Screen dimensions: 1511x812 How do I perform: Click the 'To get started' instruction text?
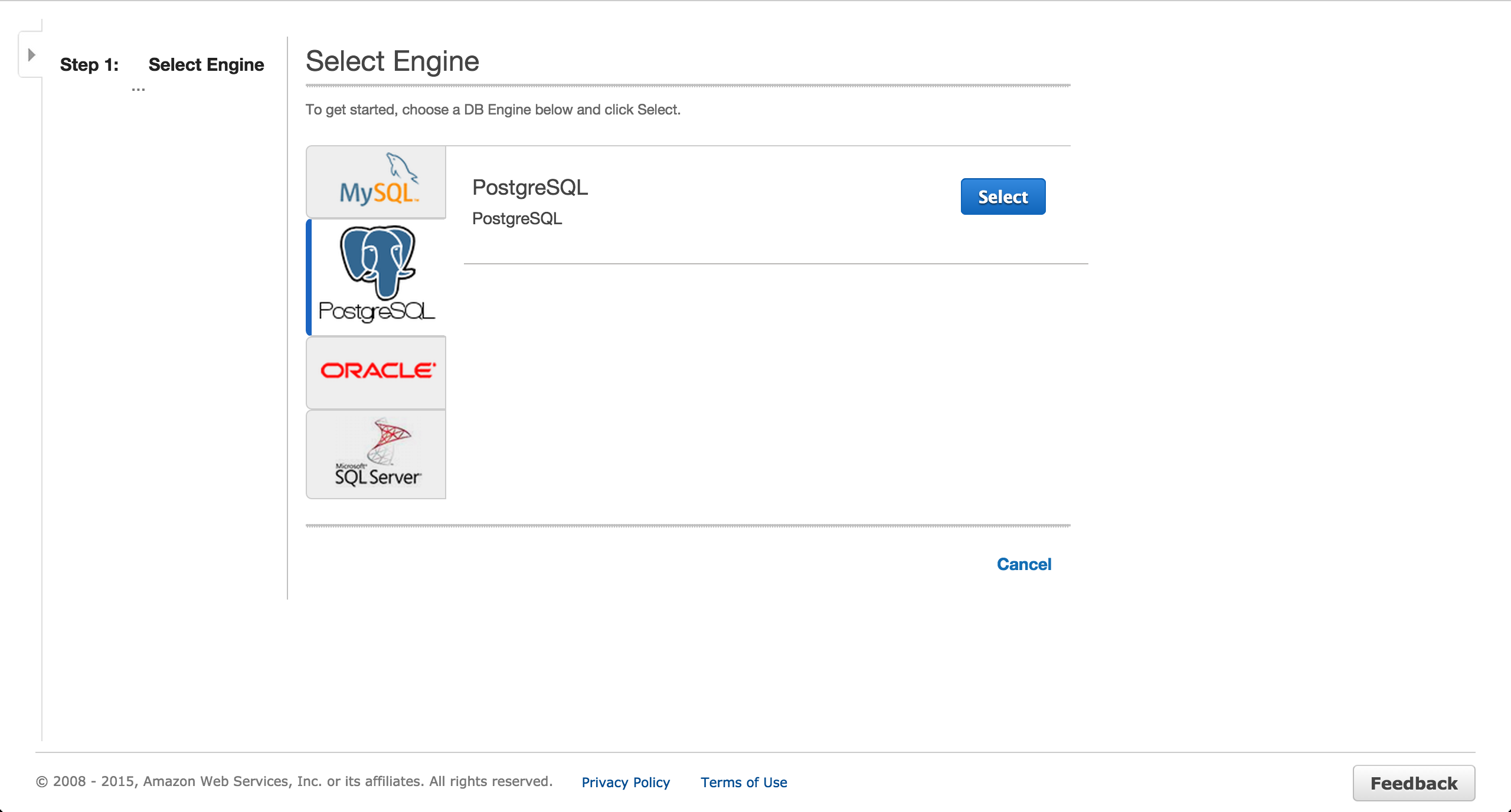click(x=492, y=110)
